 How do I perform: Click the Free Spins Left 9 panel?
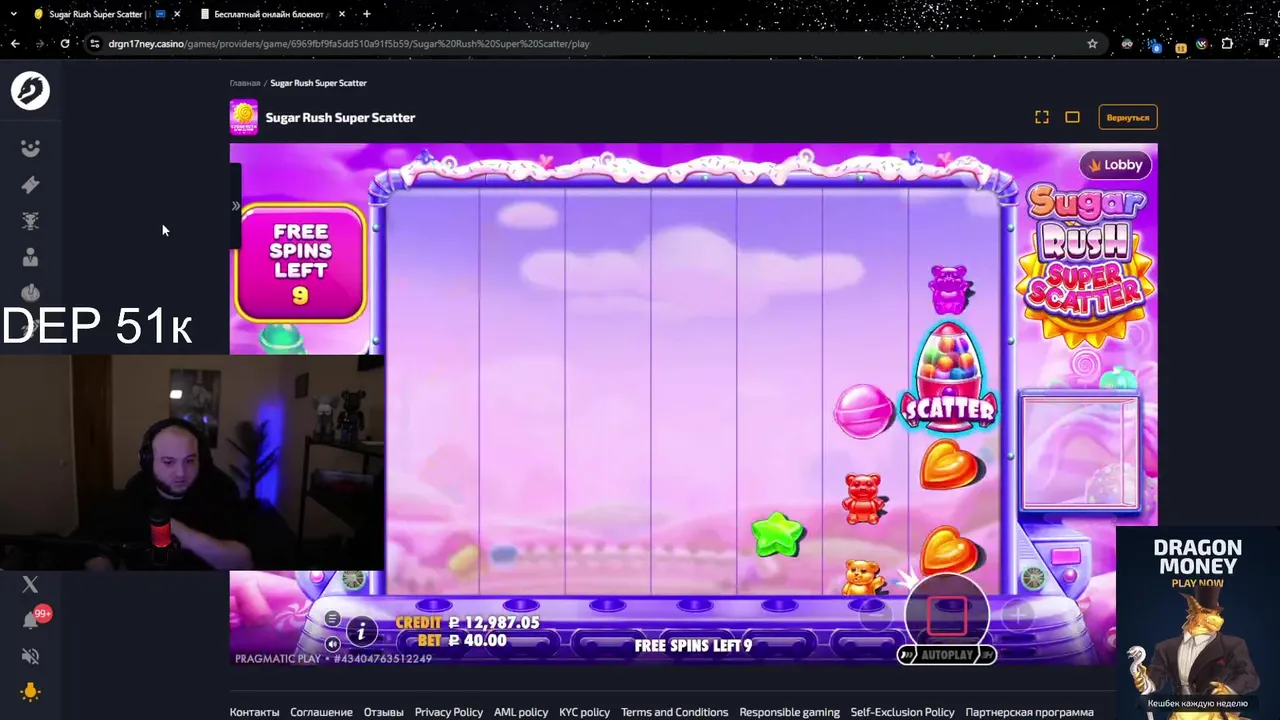click(x=300, y=263)
